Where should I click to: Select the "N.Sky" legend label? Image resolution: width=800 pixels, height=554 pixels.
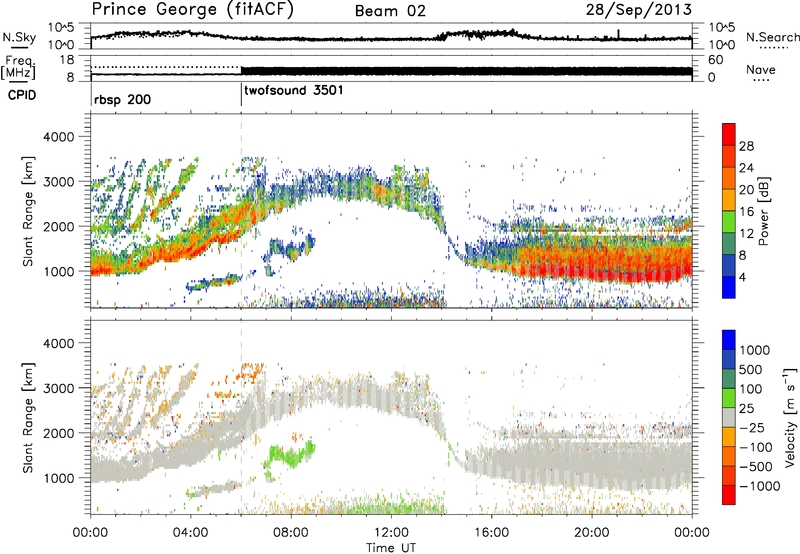click(19, 37)
